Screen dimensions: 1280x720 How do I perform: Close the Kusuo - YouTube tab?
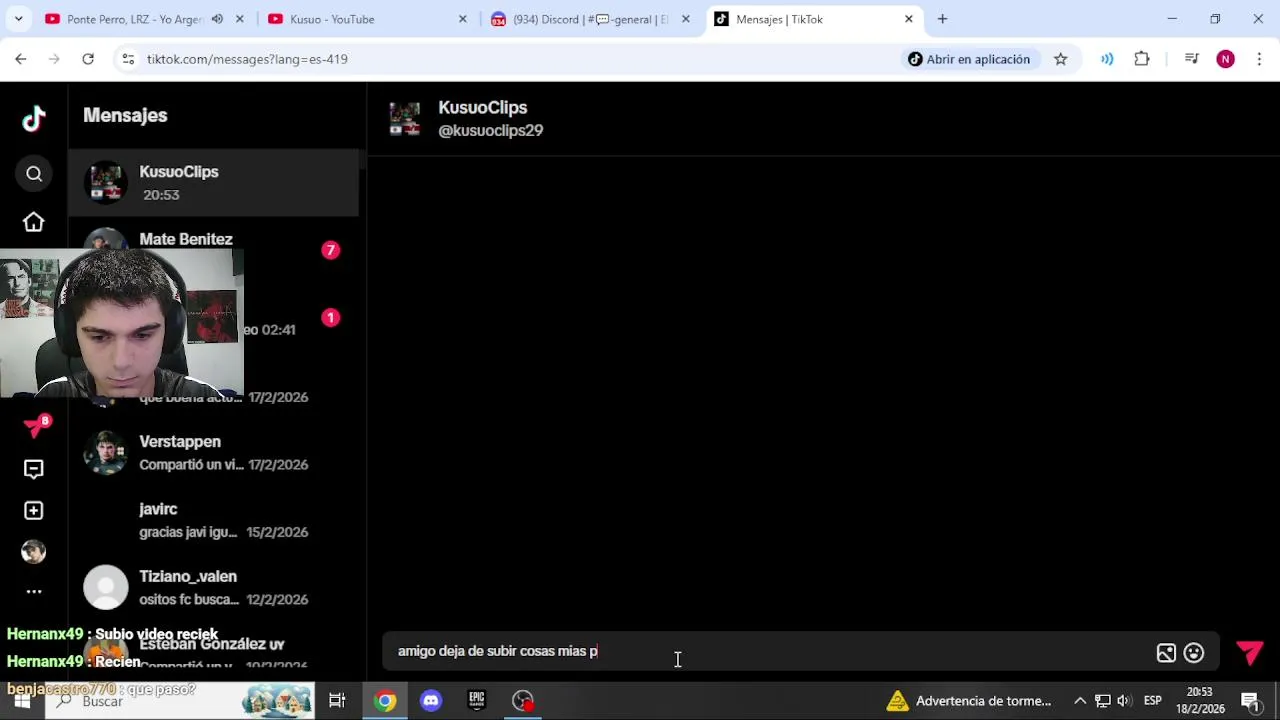(462, 19)
